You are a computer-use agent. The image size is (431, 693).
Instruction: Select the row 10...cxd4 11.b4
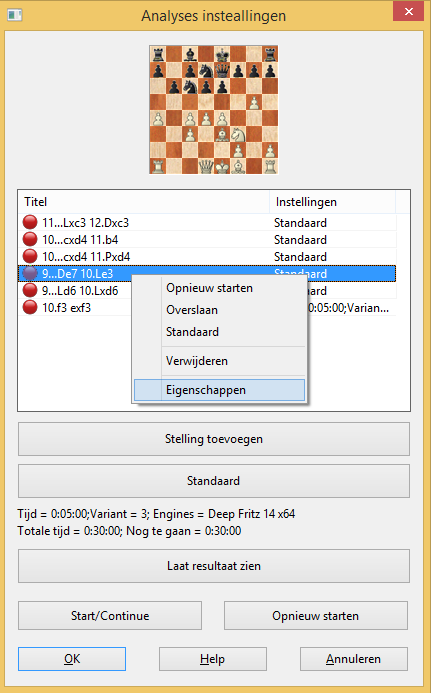point(207,240)
